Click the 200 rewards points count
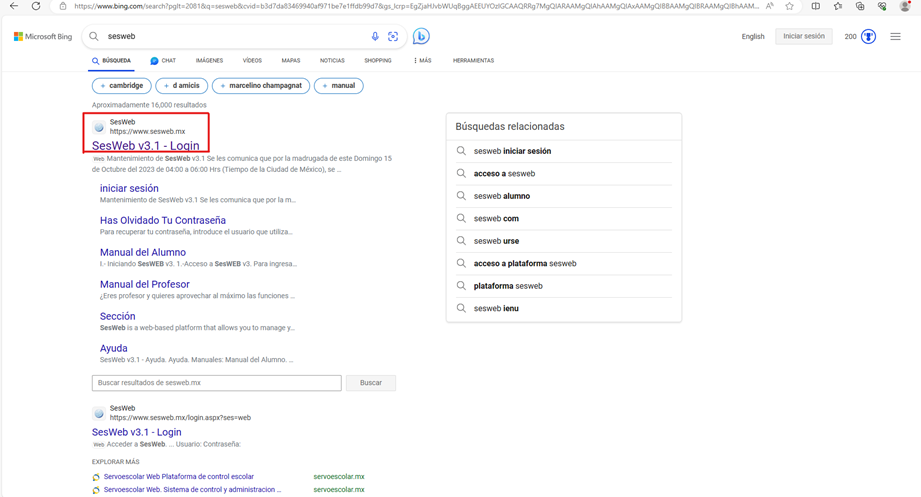Screen dimensions: 921x497 click(x=851, y=36)
